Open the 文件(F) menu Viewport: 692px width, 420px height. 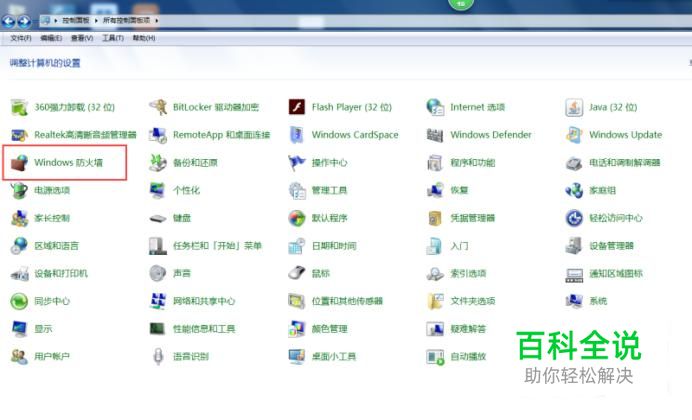[x=21, y=38]
